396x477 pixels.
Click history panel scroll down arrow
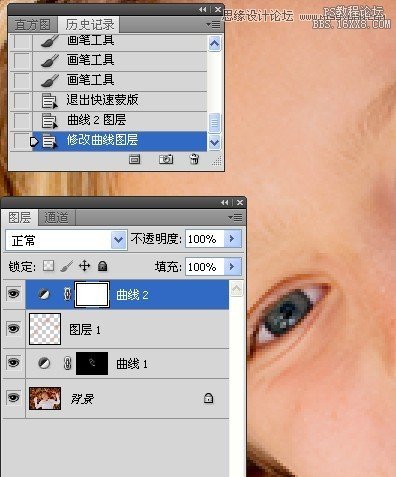(214, 143)
